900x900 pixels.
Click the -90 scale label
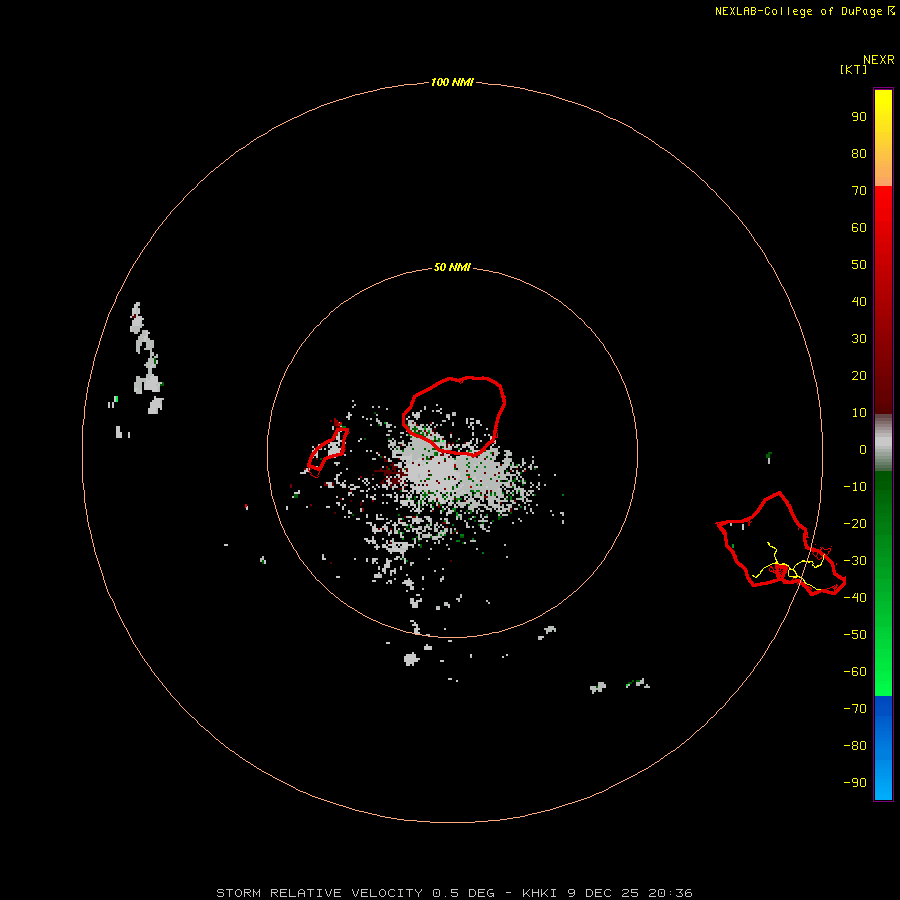(855, 782)
